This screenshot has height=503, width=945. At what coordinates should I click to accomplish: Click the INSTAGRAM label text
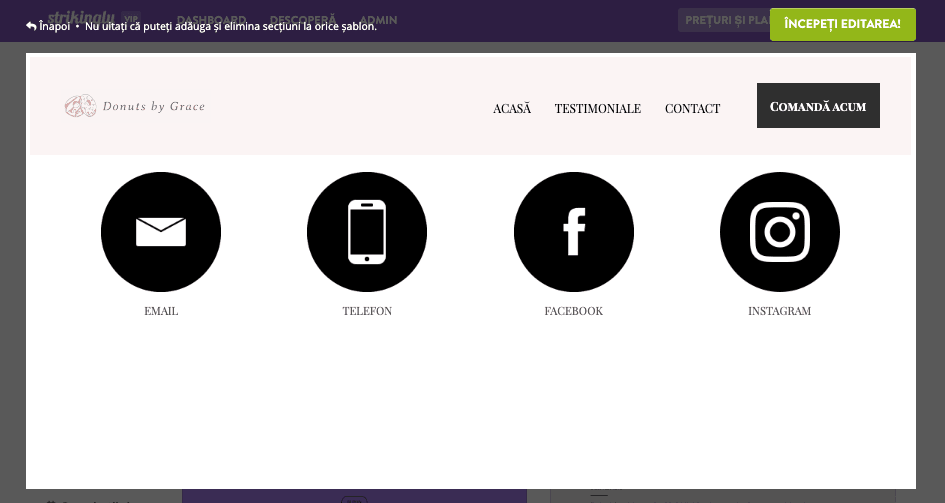click(x=779, y=311)
